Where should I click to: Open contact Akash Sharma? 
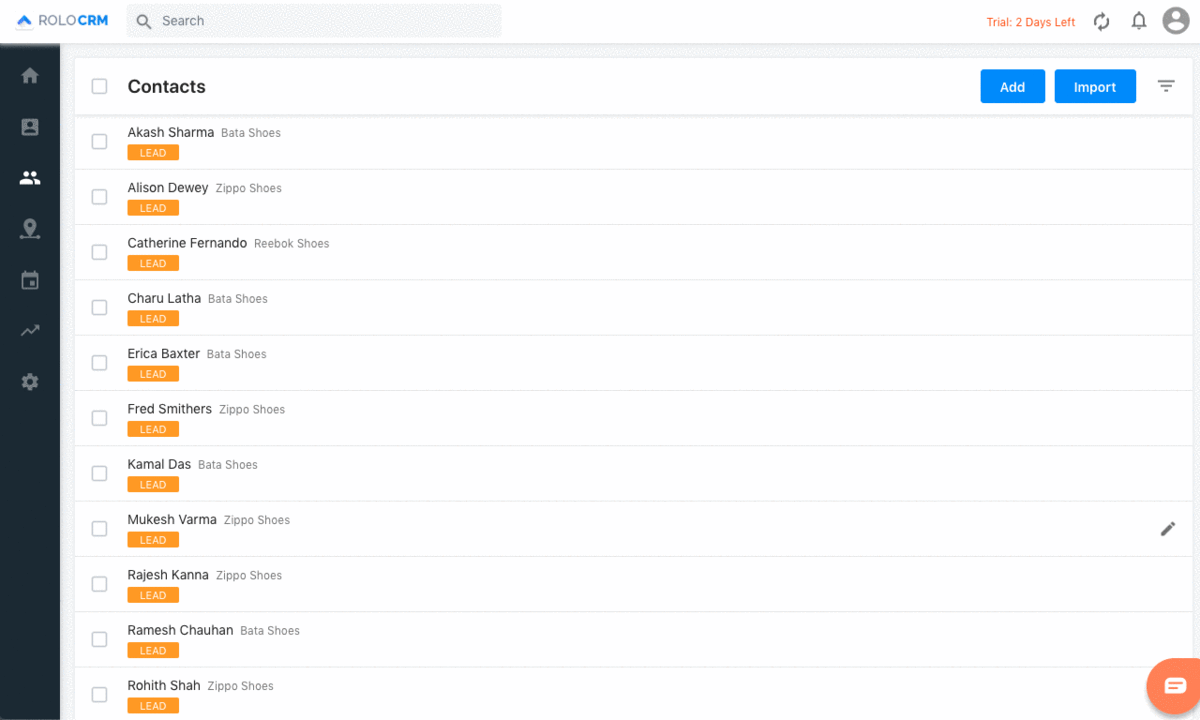coord(171,132)
